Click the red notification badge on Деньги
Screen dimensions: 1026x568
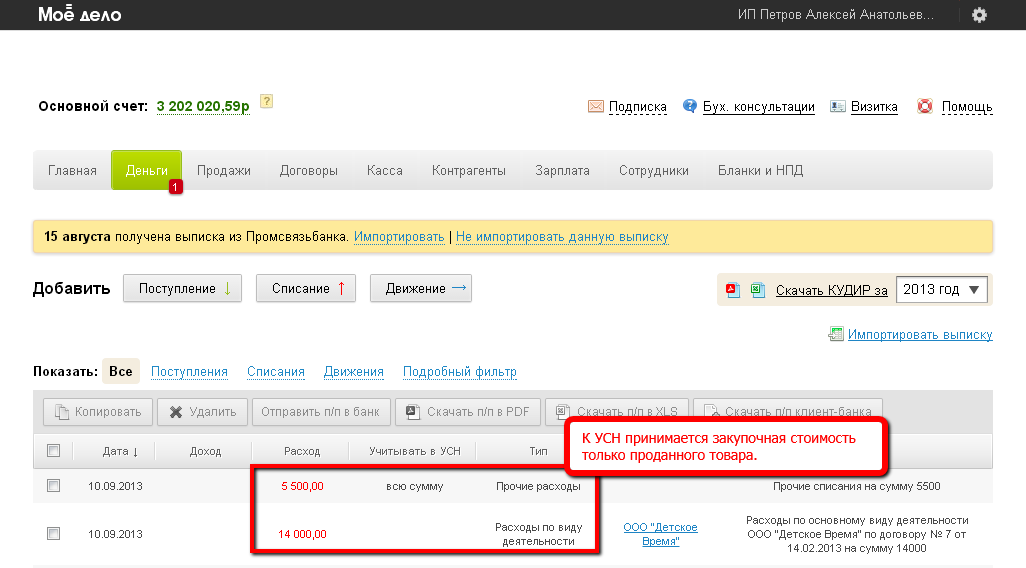click(175, 187)
